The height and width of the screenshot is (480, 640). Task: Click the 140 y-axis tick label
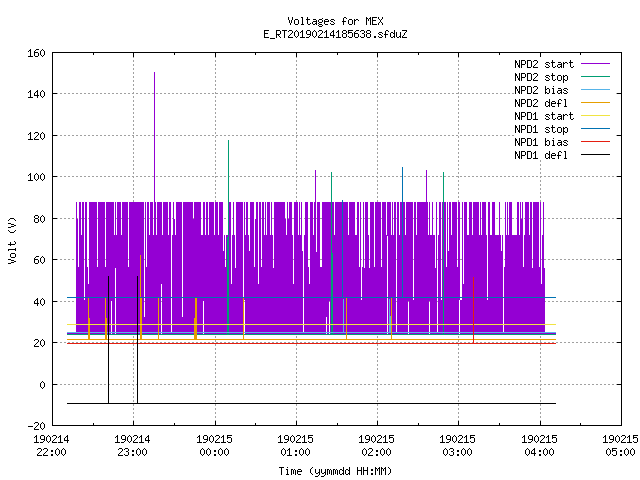pos(36,94)
